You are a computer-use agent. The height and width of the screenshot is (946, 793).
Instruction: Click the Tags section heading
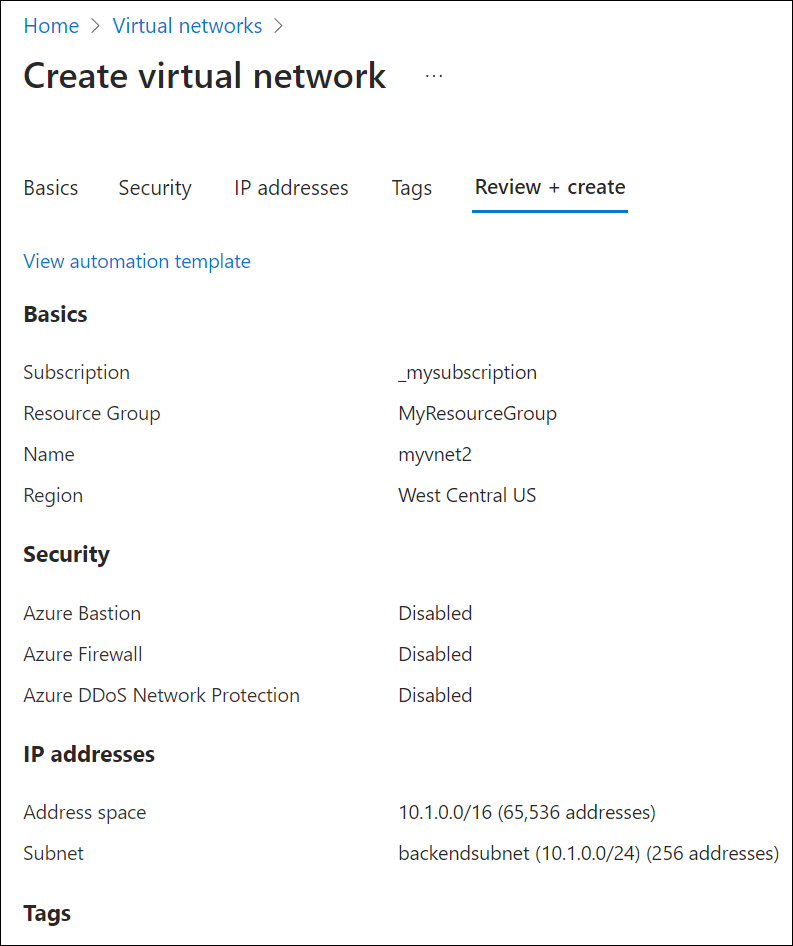pos(46,913)
